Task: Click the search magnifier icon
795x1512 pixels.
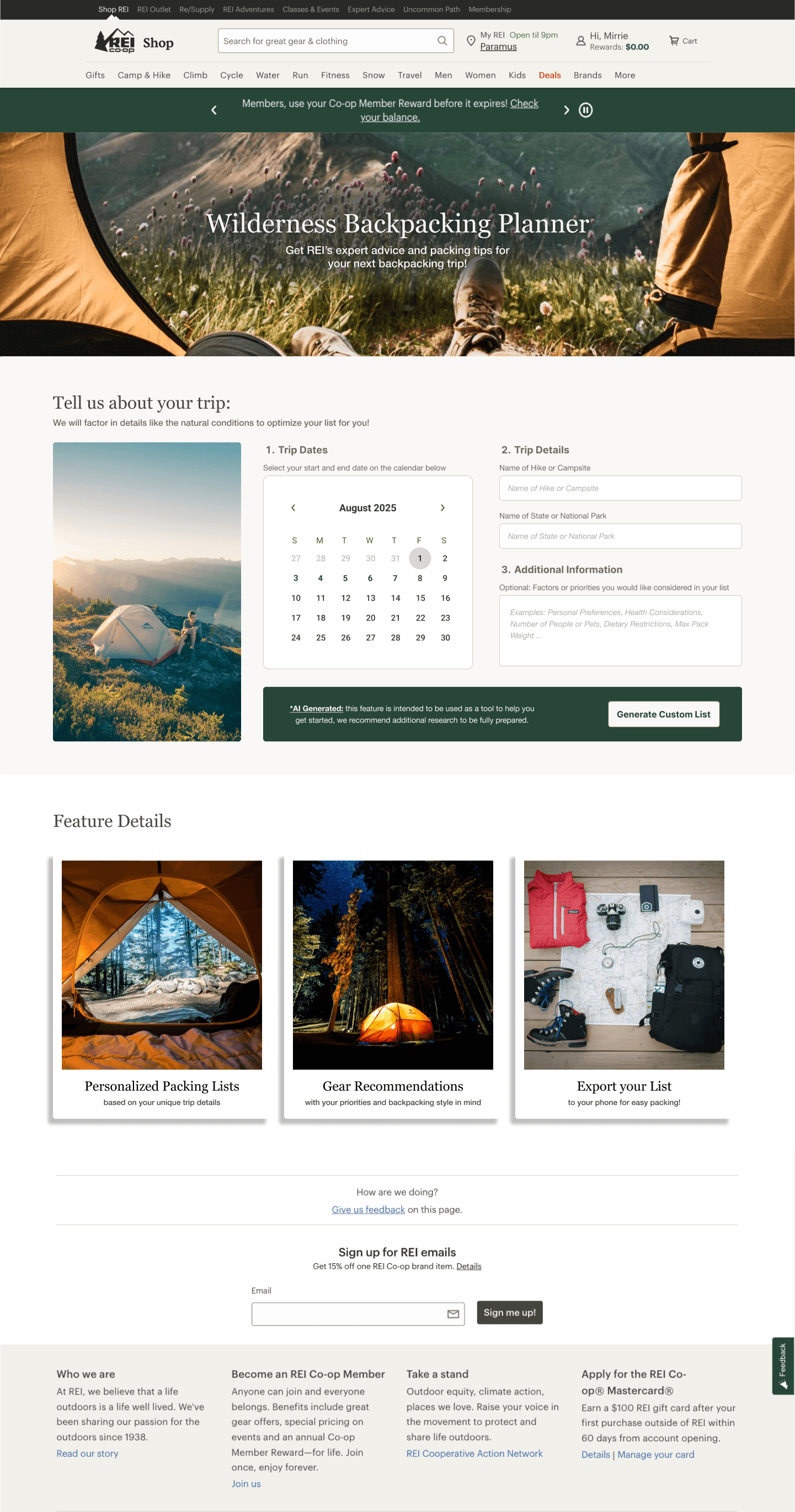Action: coord(442,41)
